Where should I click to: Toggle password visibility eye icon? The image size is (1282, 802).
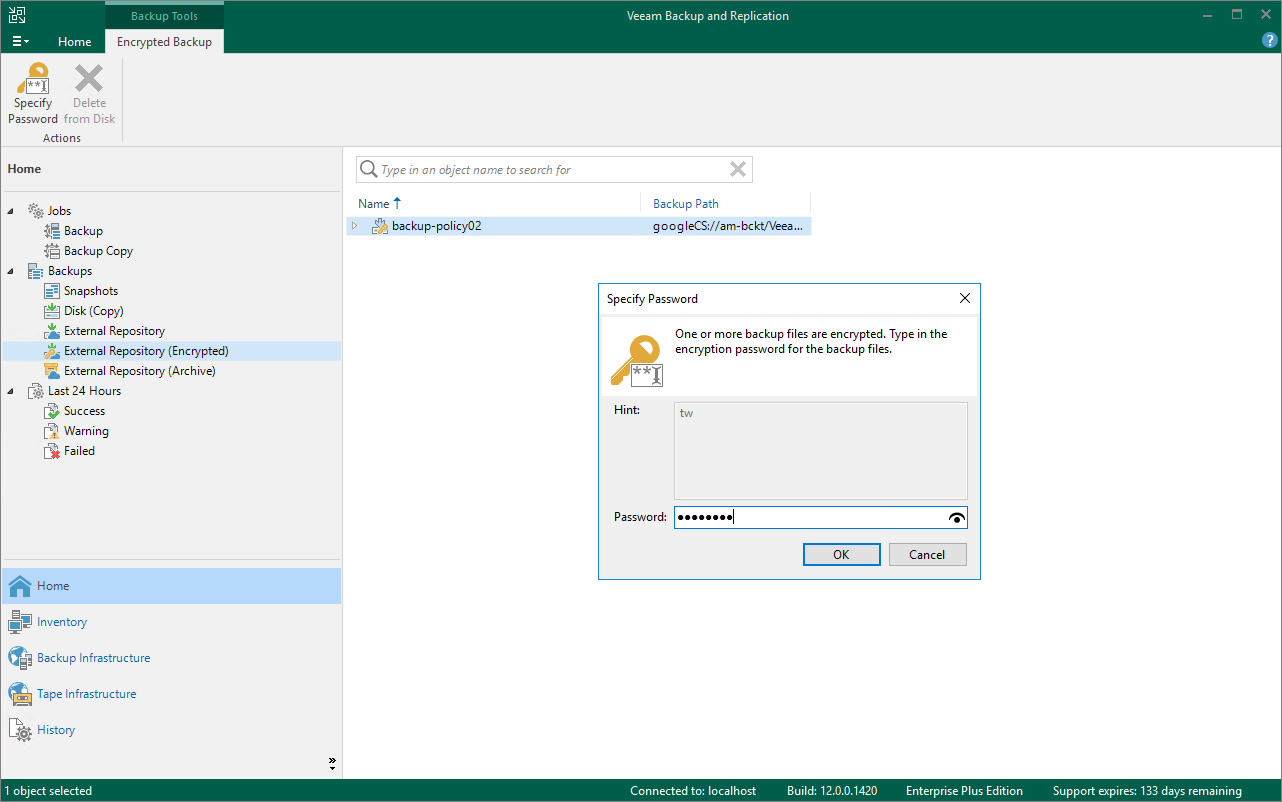point(957,517)
